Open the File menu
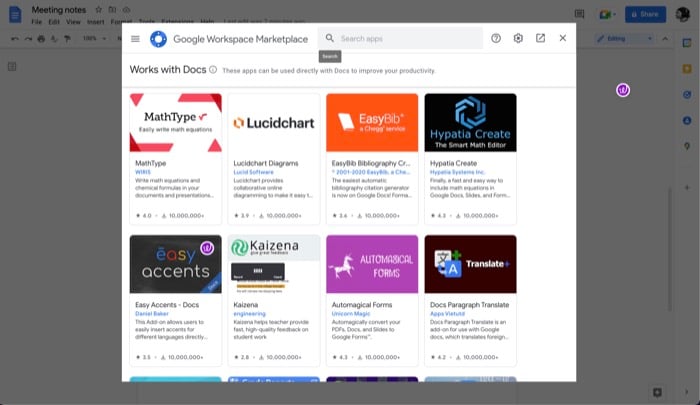Screen dimensions: 700x405 pos(37,21)
